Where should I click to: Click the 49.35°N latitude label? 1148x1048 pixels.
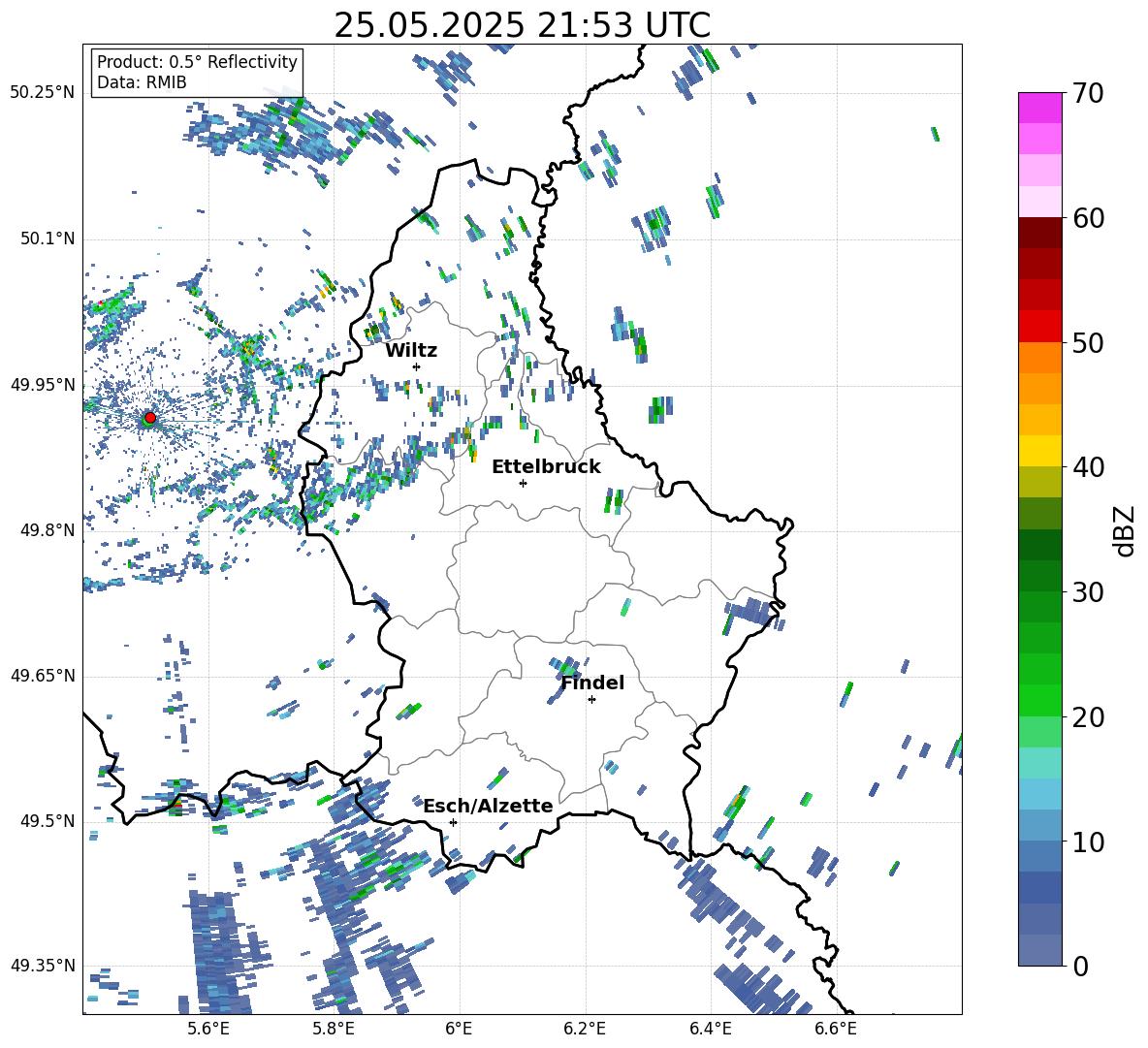point(42,966)
